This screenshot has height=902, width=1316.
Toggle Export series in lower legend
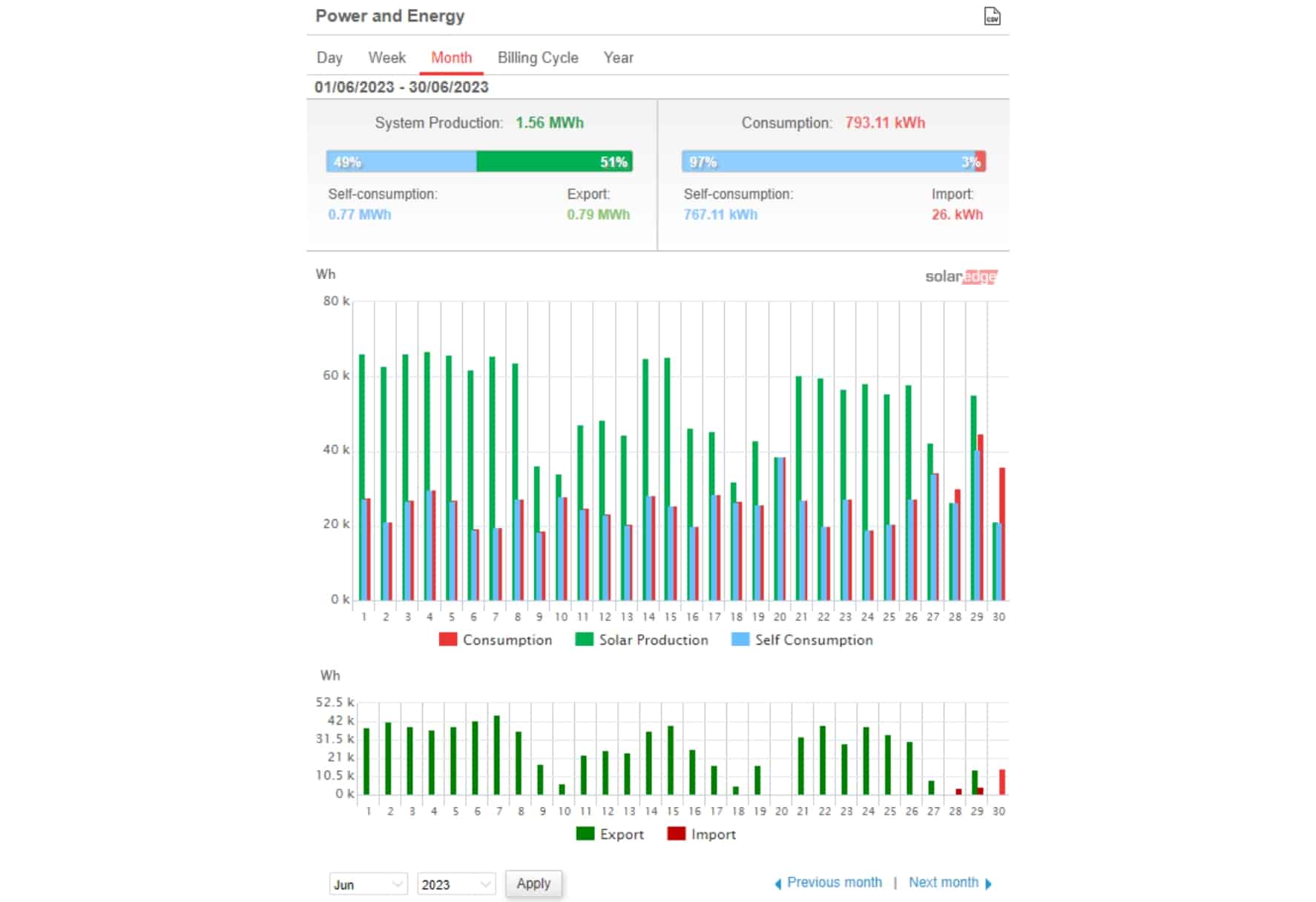[x=610, y=834]
